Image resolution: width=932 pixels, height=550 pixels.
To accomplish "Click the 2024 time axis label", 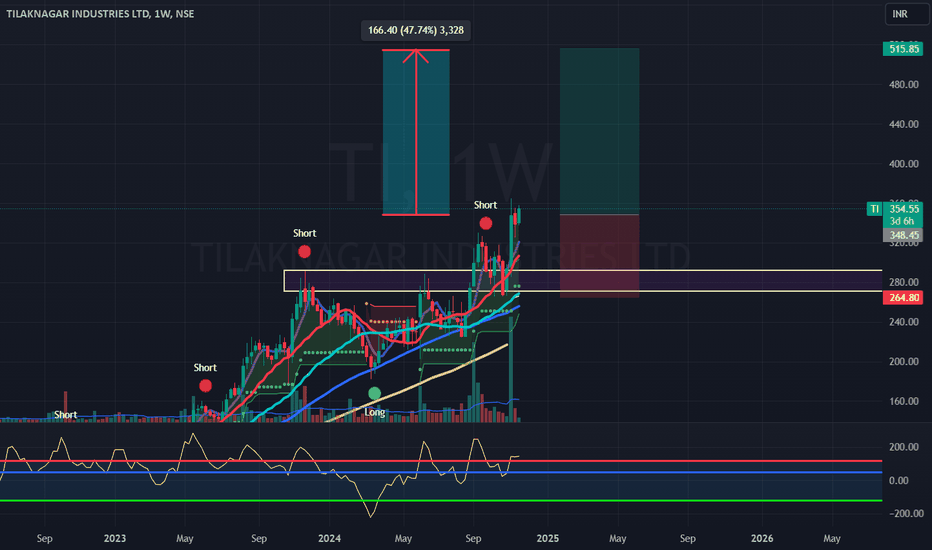I will [x=329, y=538].
